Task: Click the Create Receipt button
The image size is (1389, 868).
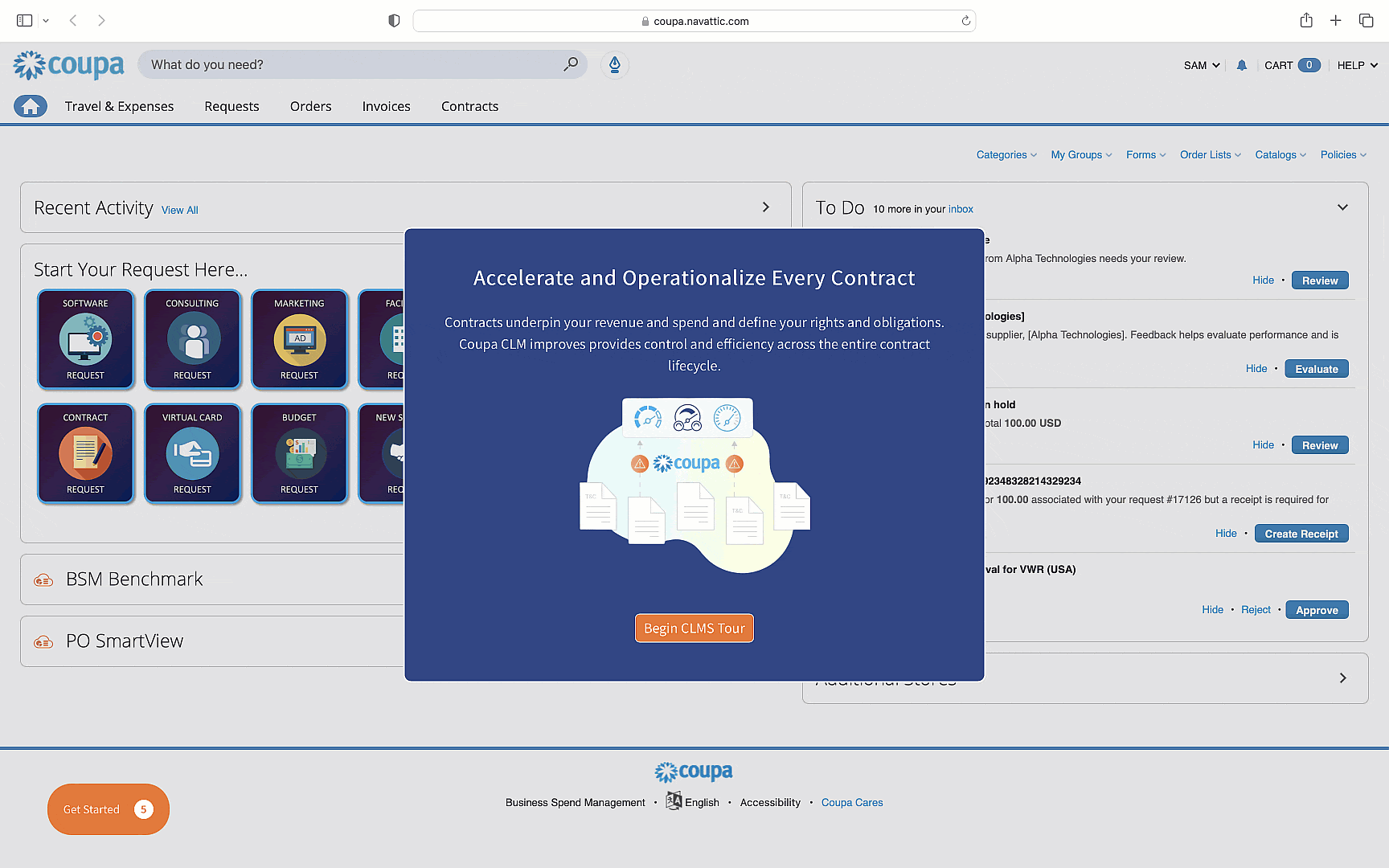Action: 1301,534
